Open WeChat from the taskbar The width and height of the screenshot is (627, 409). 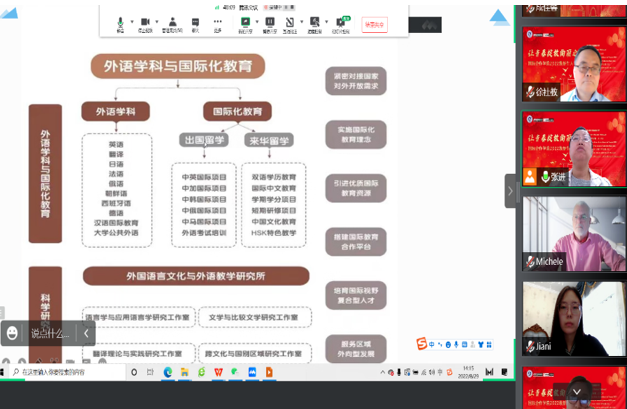coord(235,372)
